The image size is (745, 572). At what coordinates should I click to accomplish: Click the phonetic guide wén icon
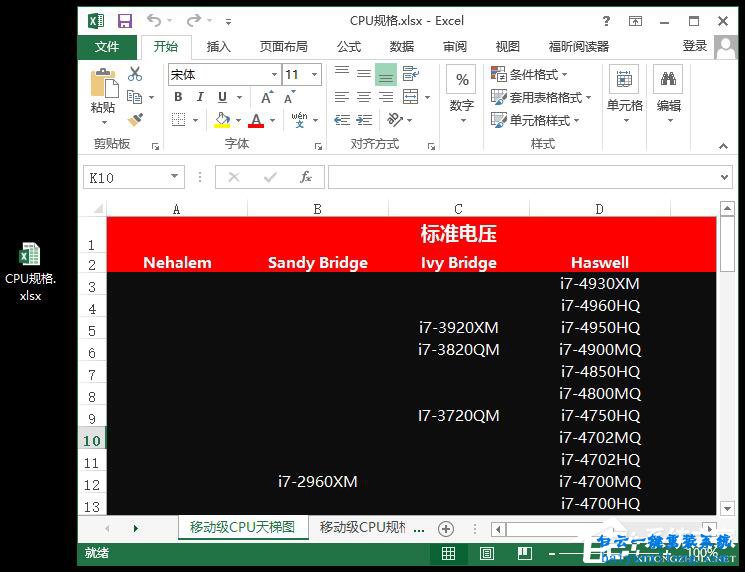299,120
